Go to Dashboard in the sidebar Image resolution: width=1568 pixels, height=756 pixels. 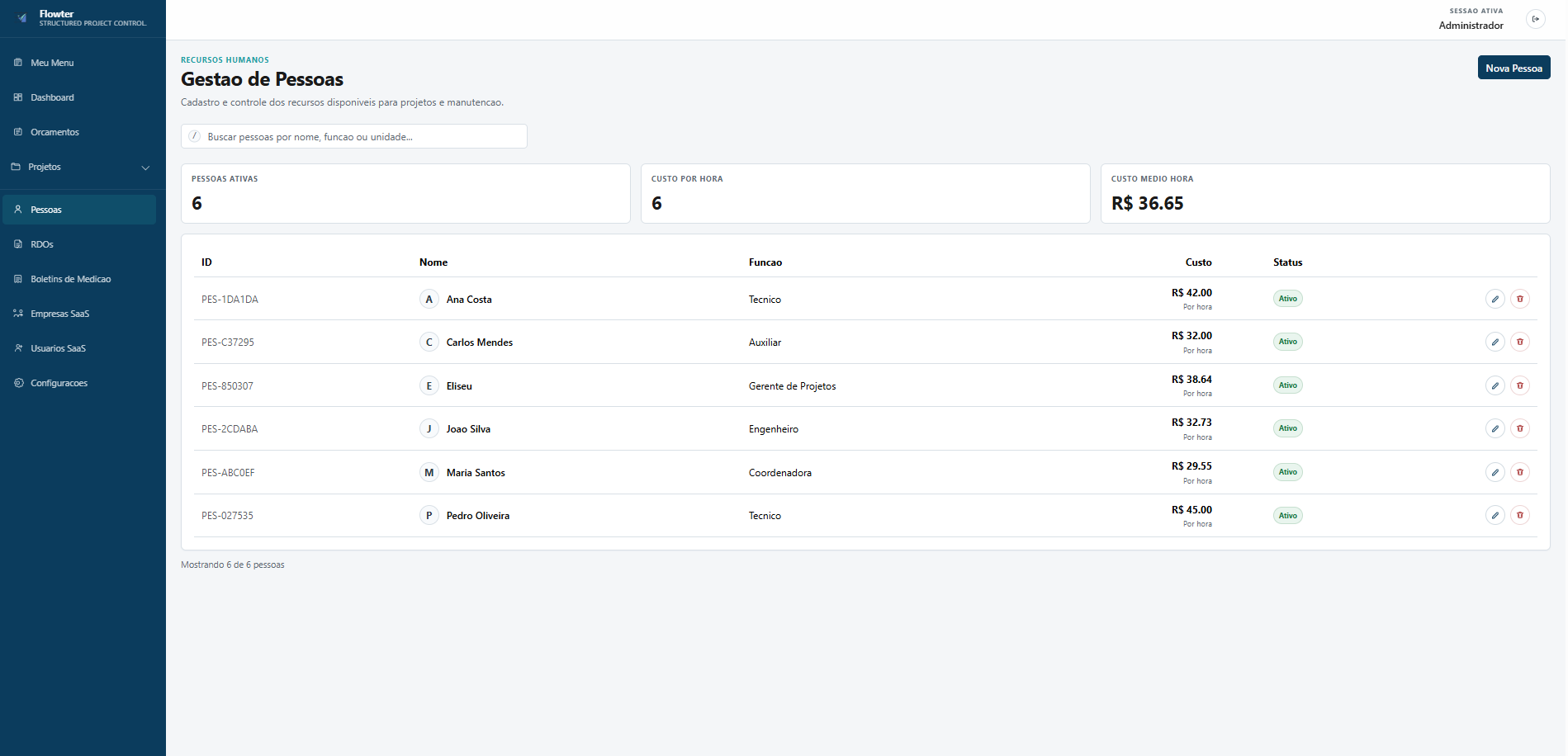pos(52,97)
